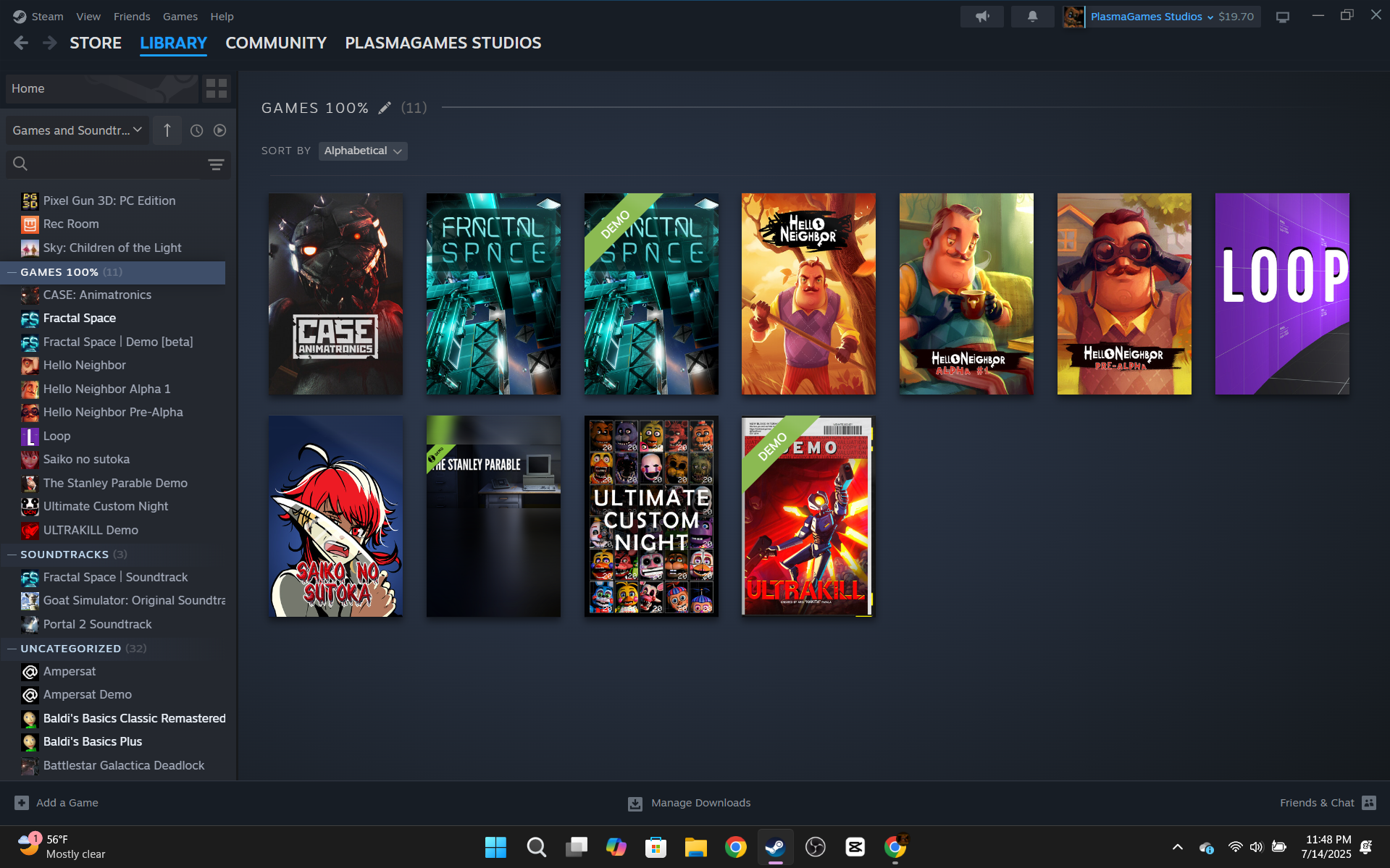Click the Ultimate Custom Night list icon
The height and width of the screenshot is (868, 1390).
coord(30,507)
